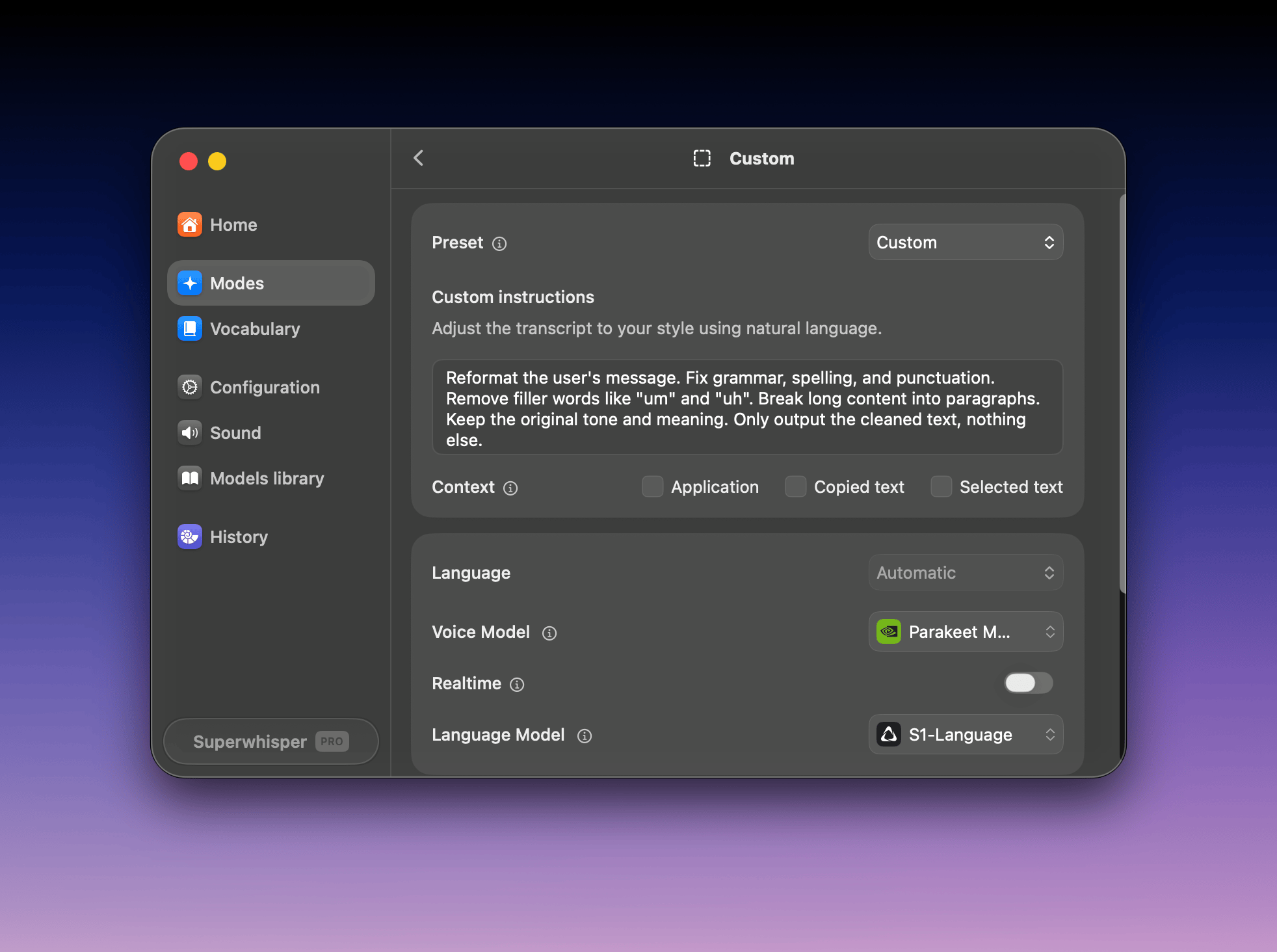Click the purple History icon
The image size is (1277, 952).
[x=190, y=537]
